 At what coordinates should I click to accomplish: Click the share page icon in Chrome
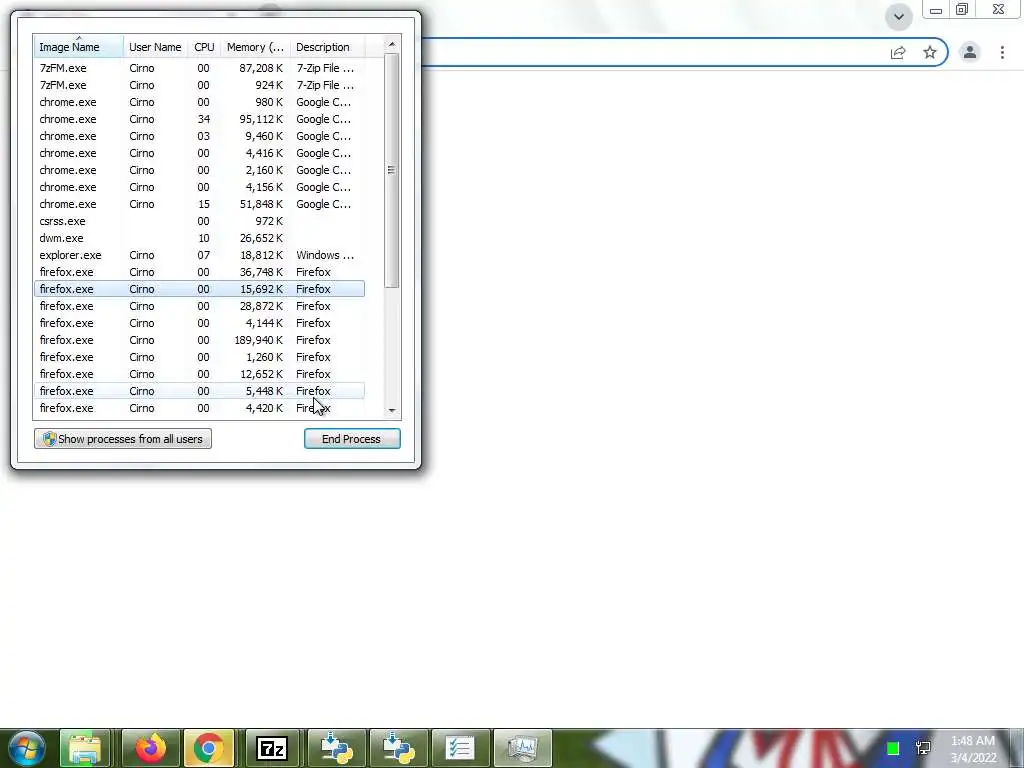898,53
